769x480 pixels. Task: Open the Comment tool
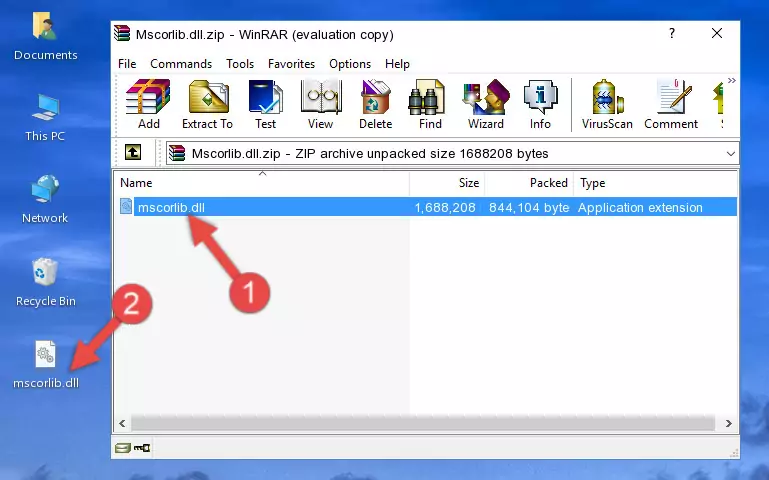point(671,104)
